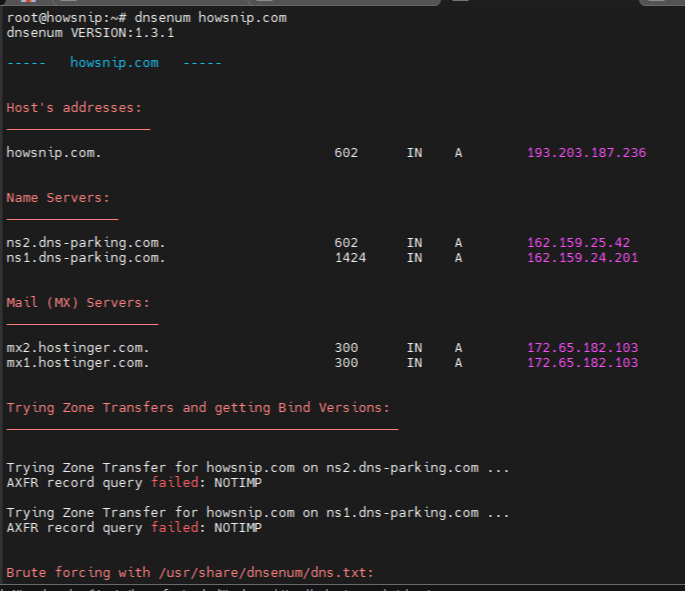
Task: Click IP address 193.203.187.236
Action: point(586,153)
